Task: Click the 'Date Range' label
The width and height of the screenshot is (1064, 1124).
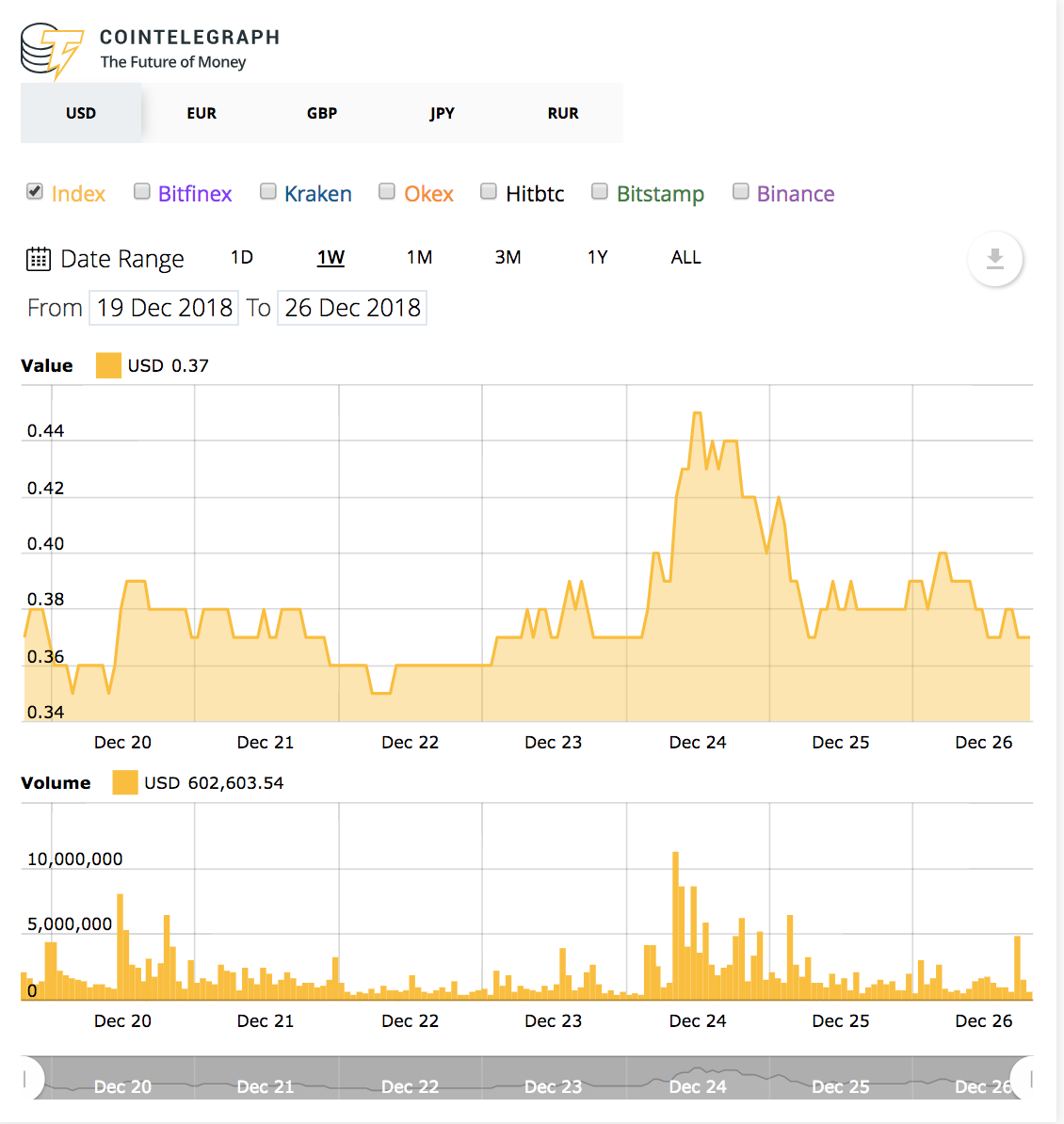Action: click(121, 259)
